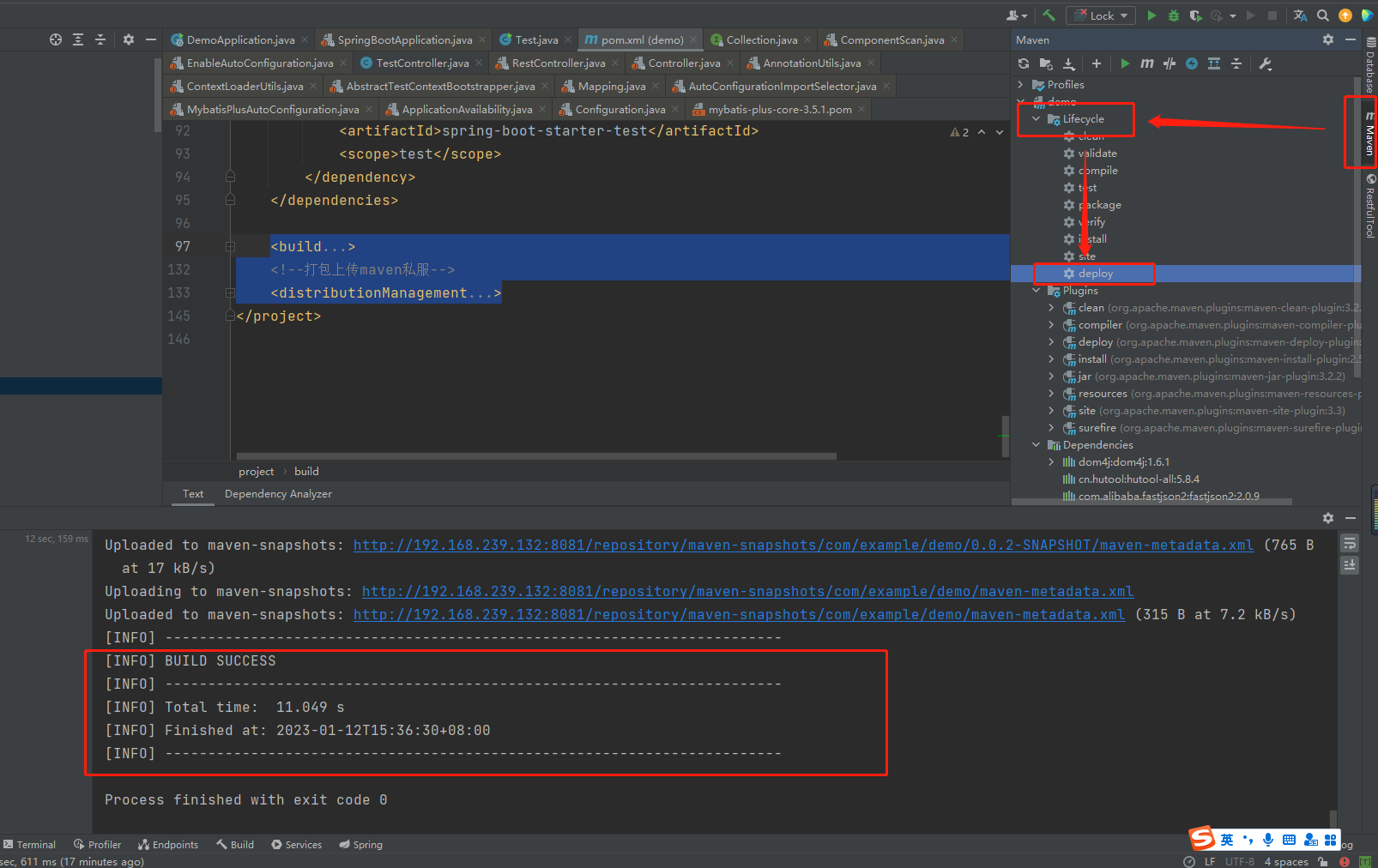The height and width of the screenshot is (868, 1378).
Task: Switch to DemoApplication.java tab
Action: (240, 39)
